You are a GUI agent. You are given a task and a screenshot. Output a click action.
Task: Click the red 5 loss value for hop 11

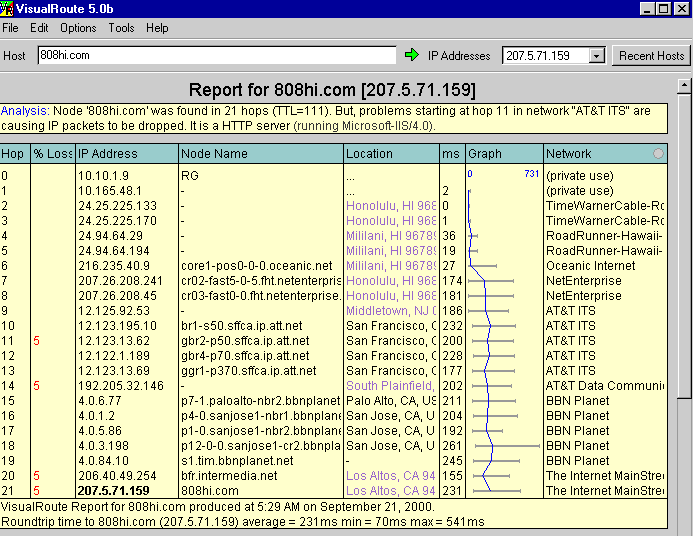pyautogui.click(x=36, y=341)
